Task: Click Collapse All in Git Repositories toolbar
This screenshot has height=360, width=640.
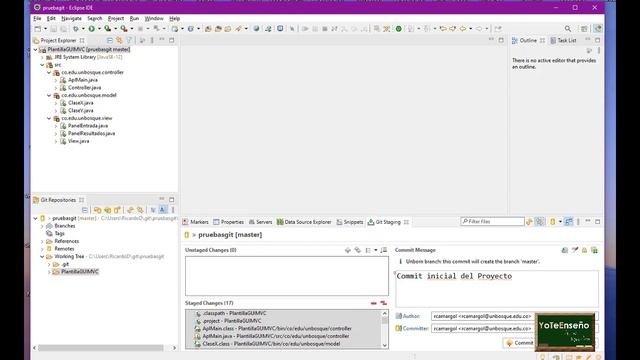Action: point(85,210)
